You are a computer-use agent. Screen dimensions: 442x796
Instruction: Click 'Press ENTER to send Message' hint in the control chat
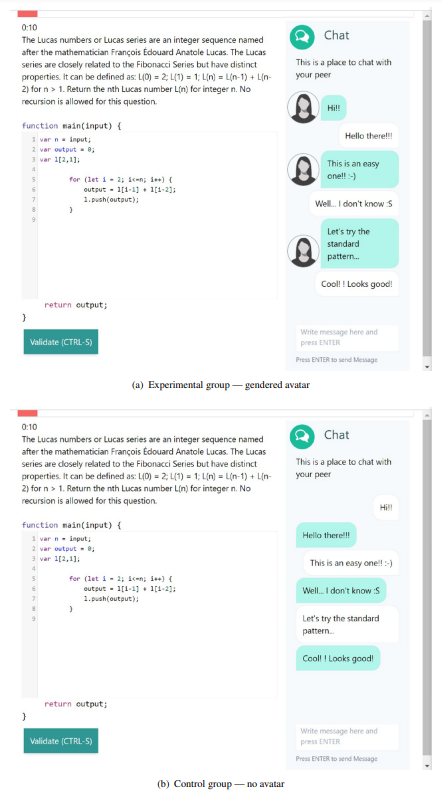click(336, 759)
